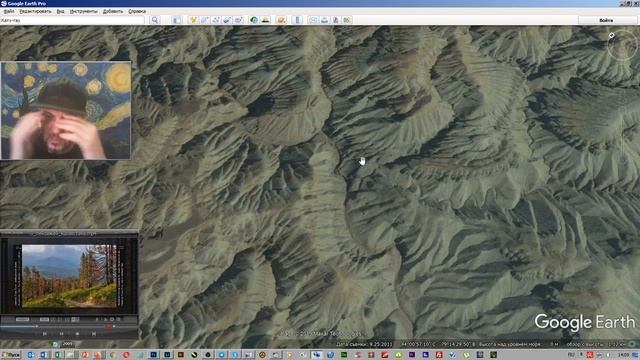This screenshot has width=640, height=360.
Task: Open the Windows Пуск start button
Action: pos(11,355)
